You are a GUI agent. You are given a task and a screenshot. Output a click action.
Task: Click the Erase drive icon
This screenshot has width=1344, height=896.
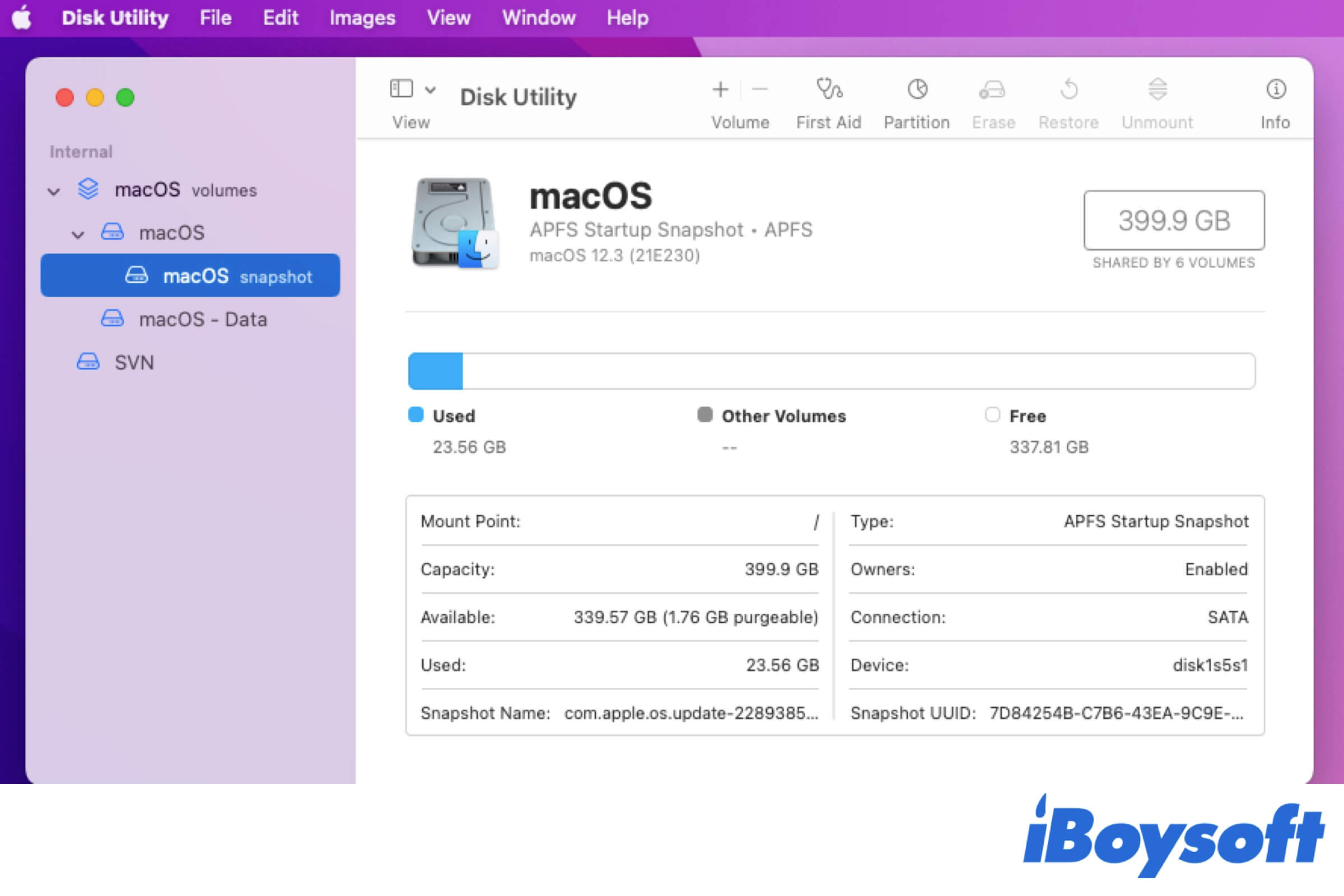(992, 90)
